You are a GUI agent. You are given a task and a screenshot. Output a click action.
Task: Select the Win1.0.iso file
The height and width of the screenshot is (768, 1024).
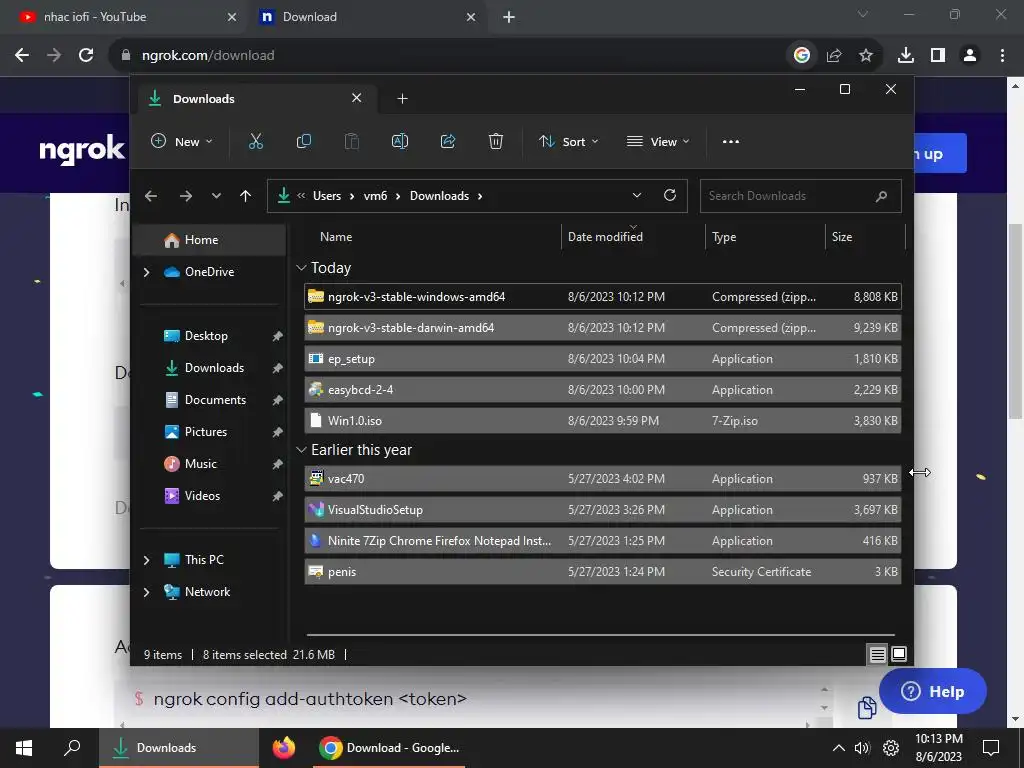603,421
